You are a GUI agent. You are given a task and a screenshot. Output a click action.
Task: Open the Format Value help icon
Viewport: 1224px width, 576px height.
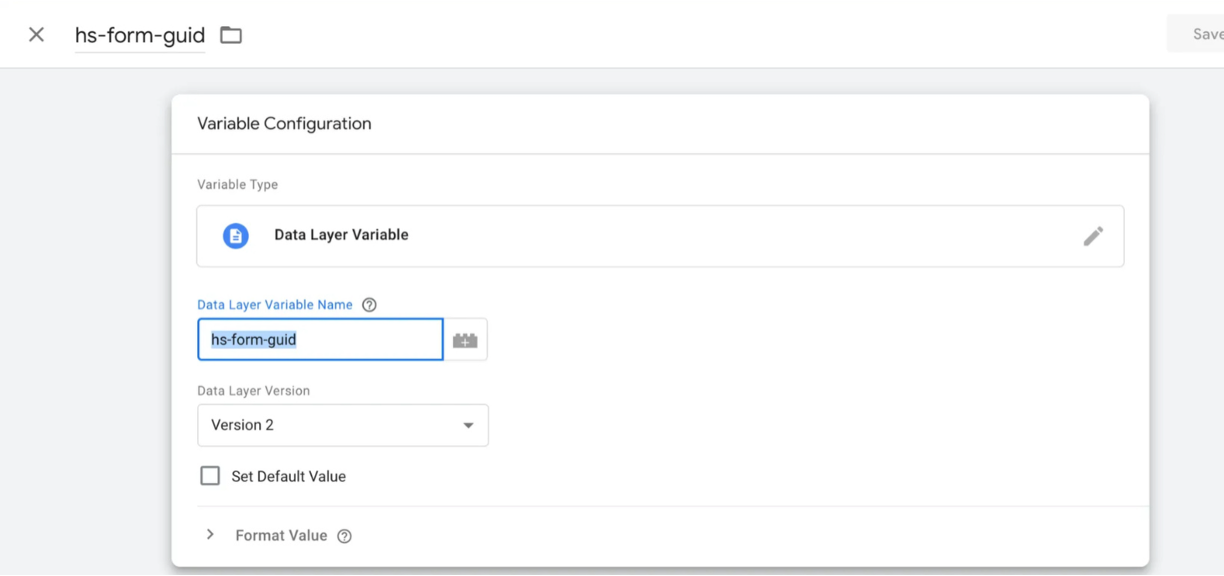(x=344, y=536)
